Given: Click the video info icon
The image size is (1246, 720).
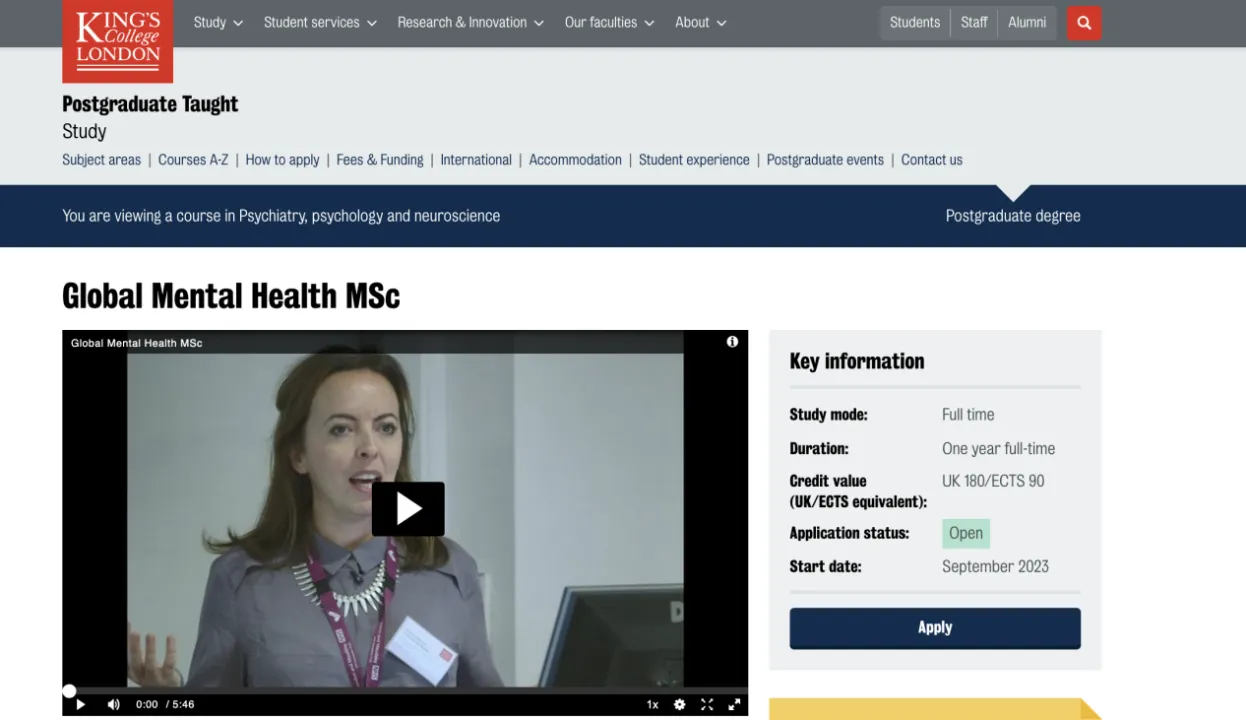Looking at the screenshot, I should coord(732,342).
